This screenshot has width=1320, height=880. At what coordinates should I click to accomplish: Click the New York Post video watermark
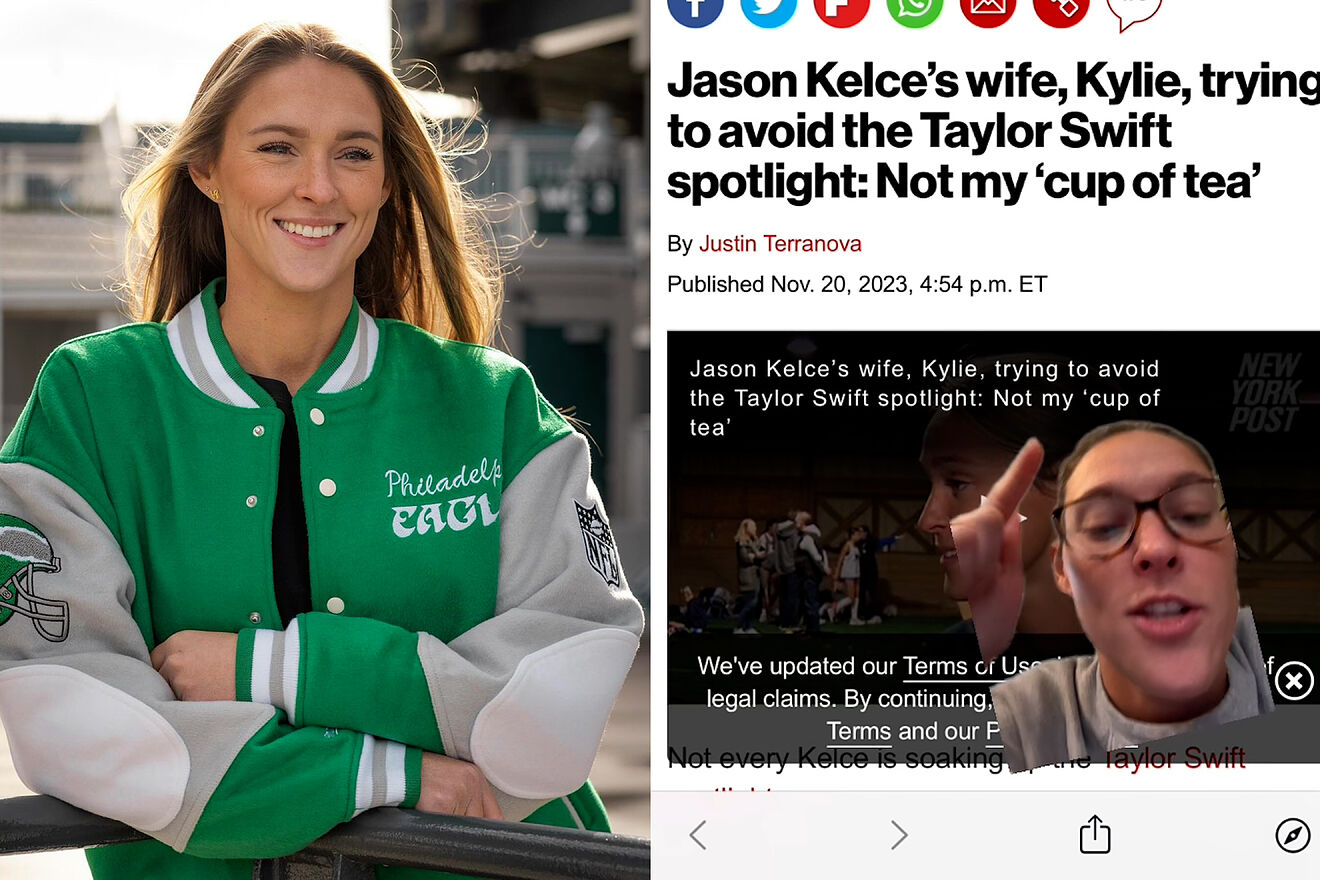point(1265,393)
